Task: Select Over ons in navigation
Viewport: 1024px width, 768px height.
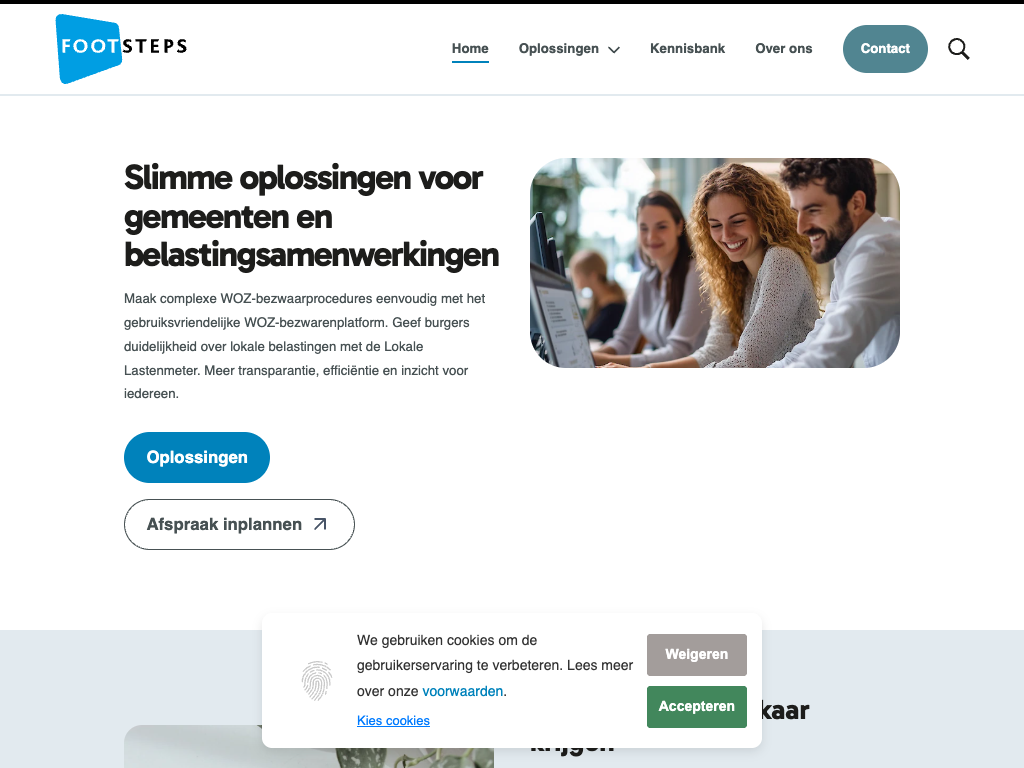Action: 784,48
